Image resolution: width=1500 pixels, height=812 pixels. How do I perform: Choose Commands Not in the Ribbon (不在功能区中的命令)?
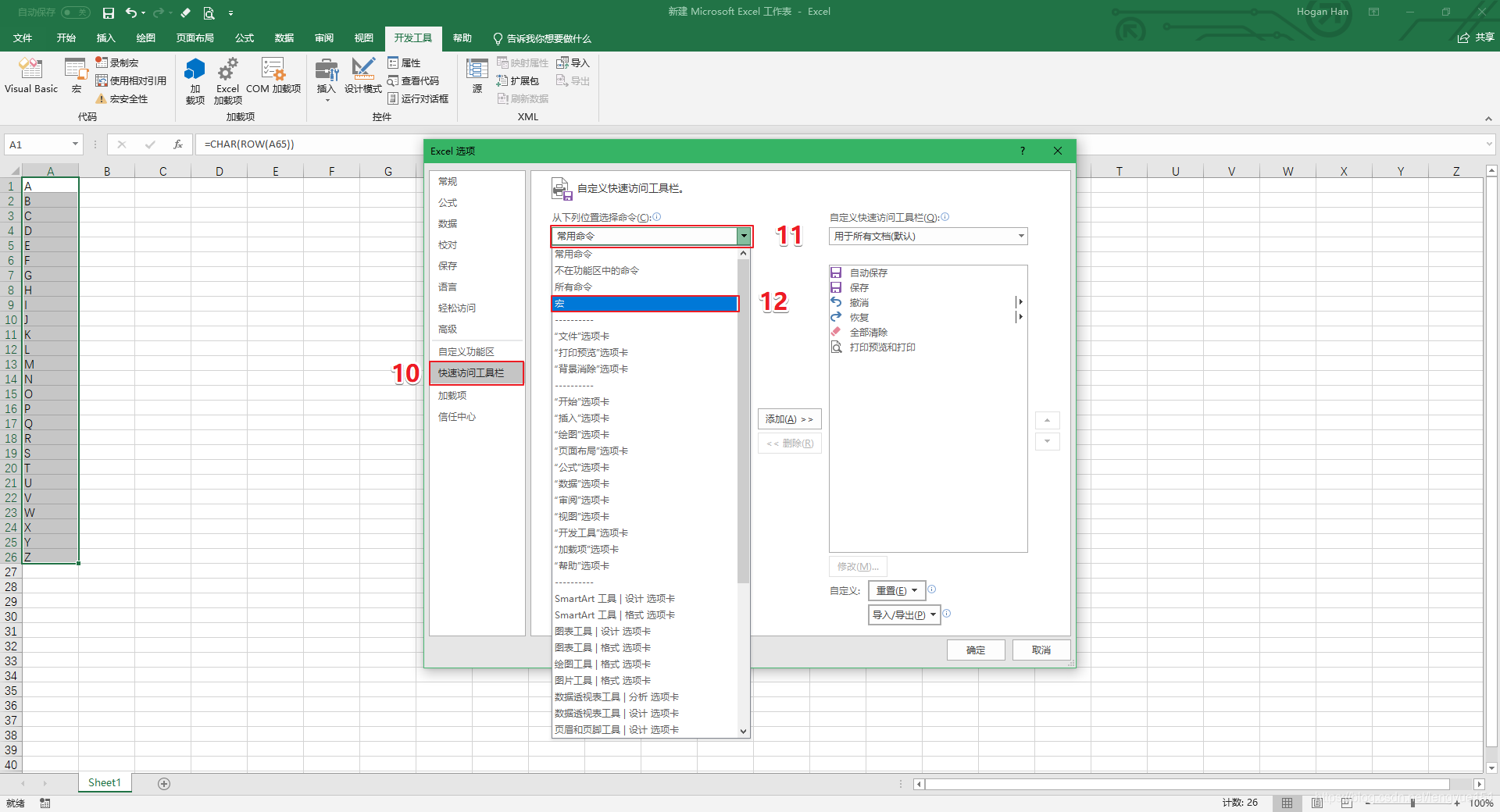[645, 270]
